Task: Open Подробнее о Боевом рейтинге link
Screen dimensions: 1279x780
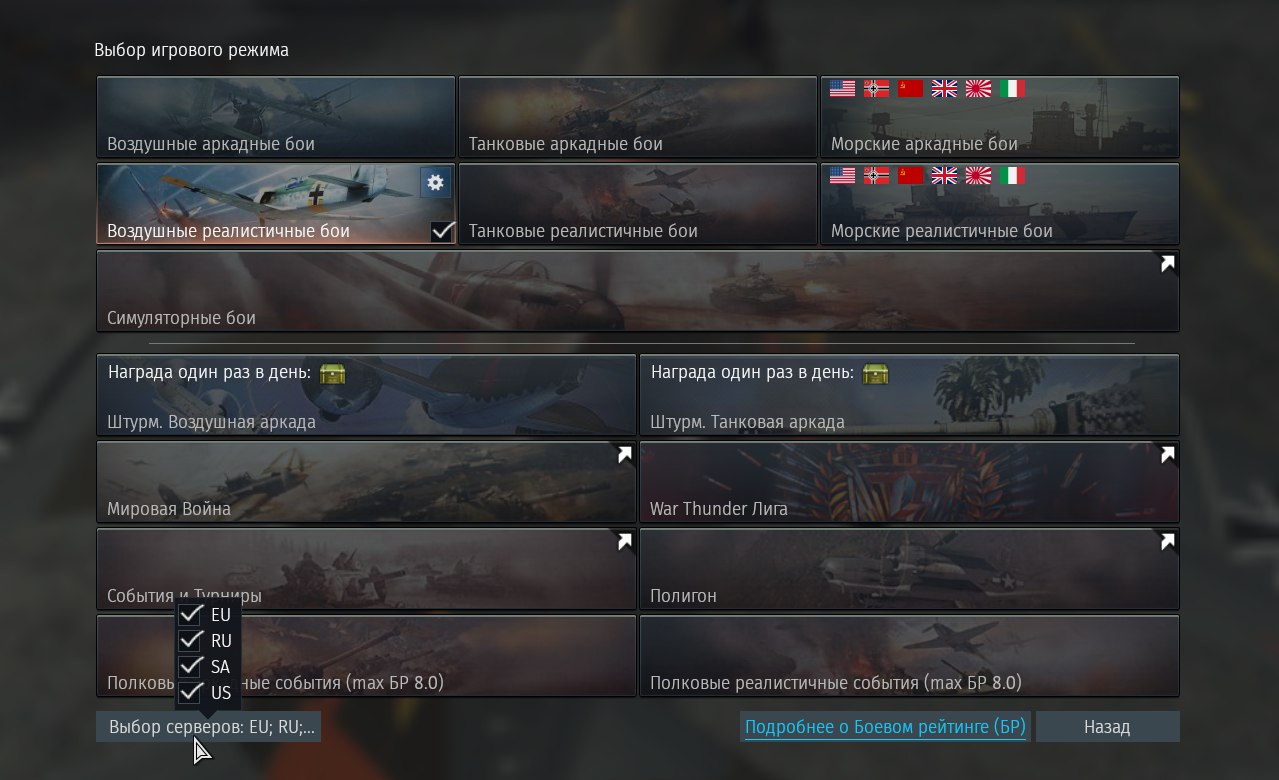Action: pos(886,727)
